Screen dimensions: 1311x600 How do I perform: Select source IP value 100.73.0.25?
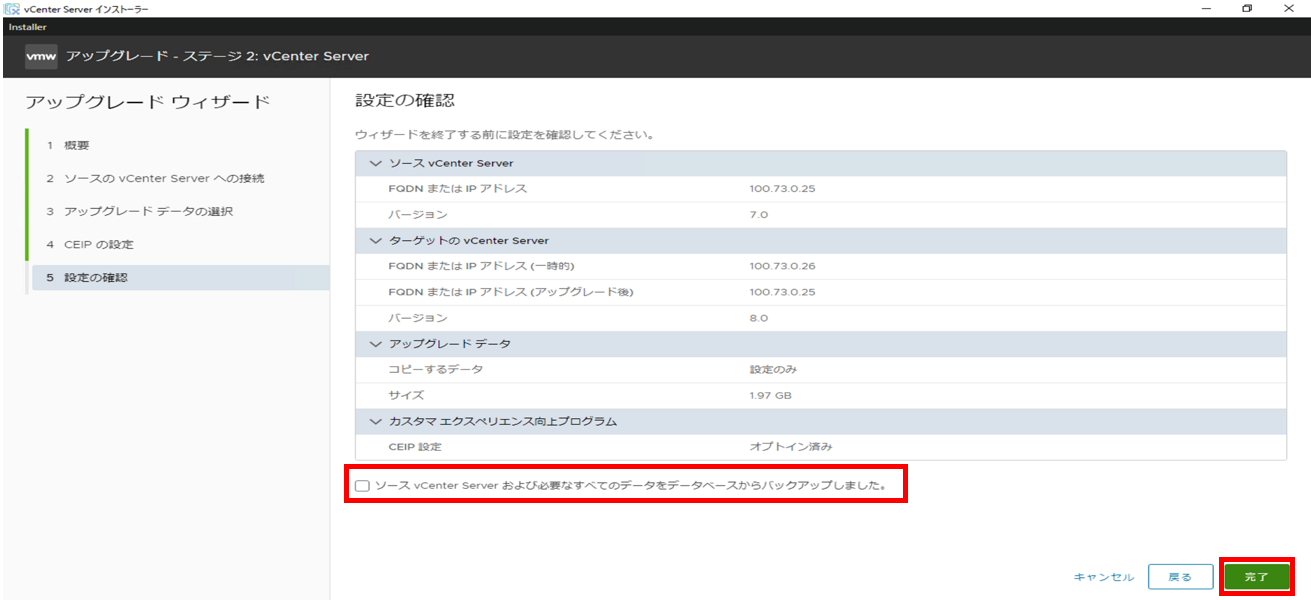[782, 189]
